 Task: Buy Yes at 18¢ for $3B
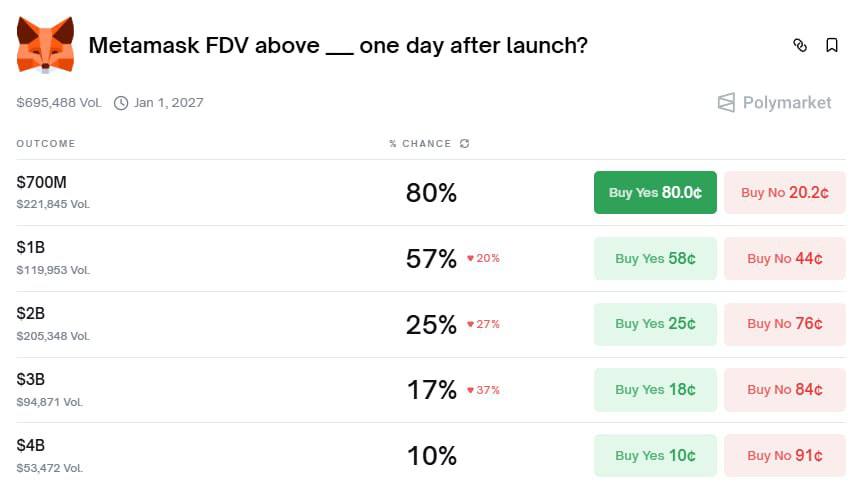point(655,390)
